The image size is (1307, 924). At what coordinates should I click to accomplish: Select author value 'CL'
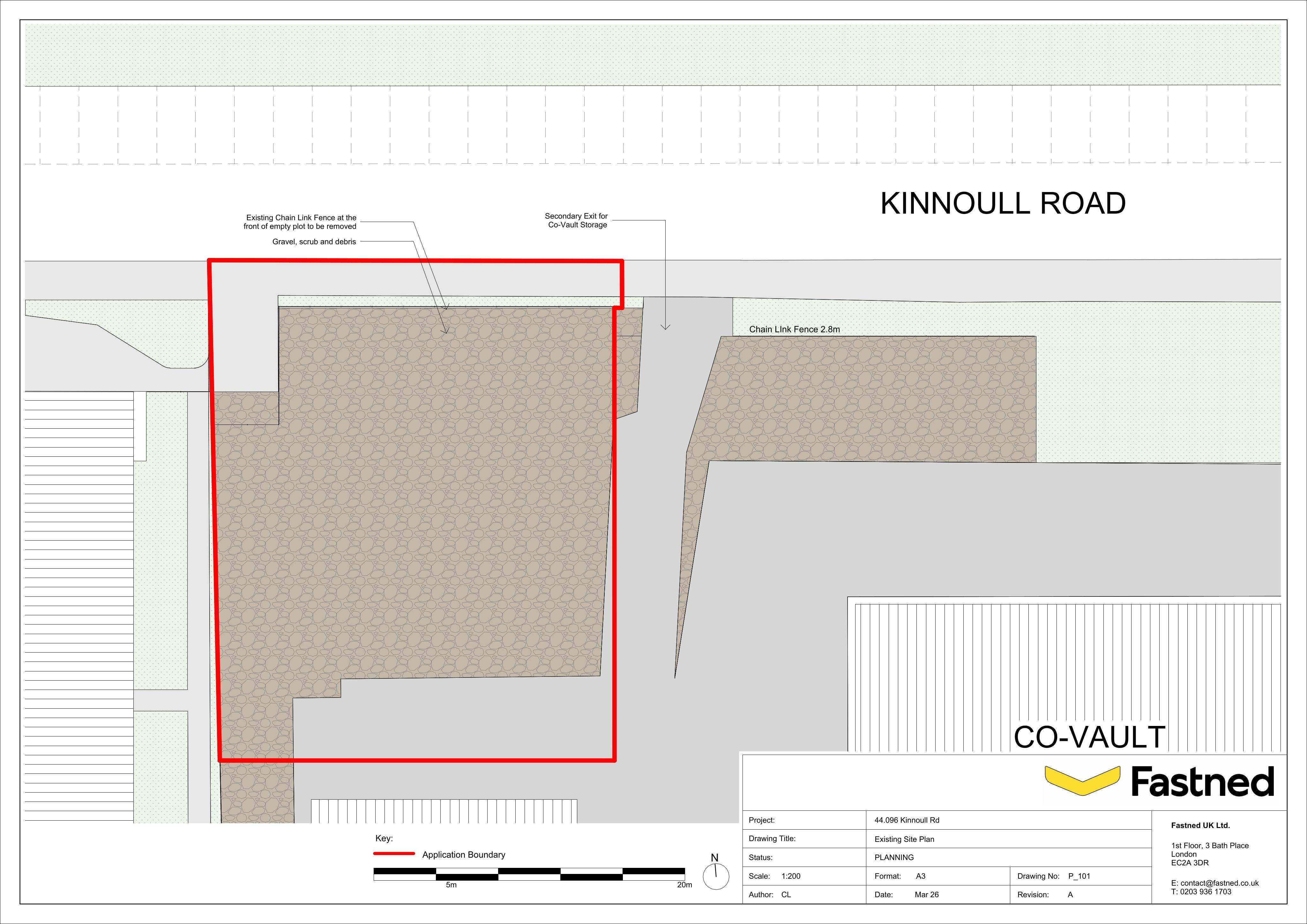click(x=786, y=894)
